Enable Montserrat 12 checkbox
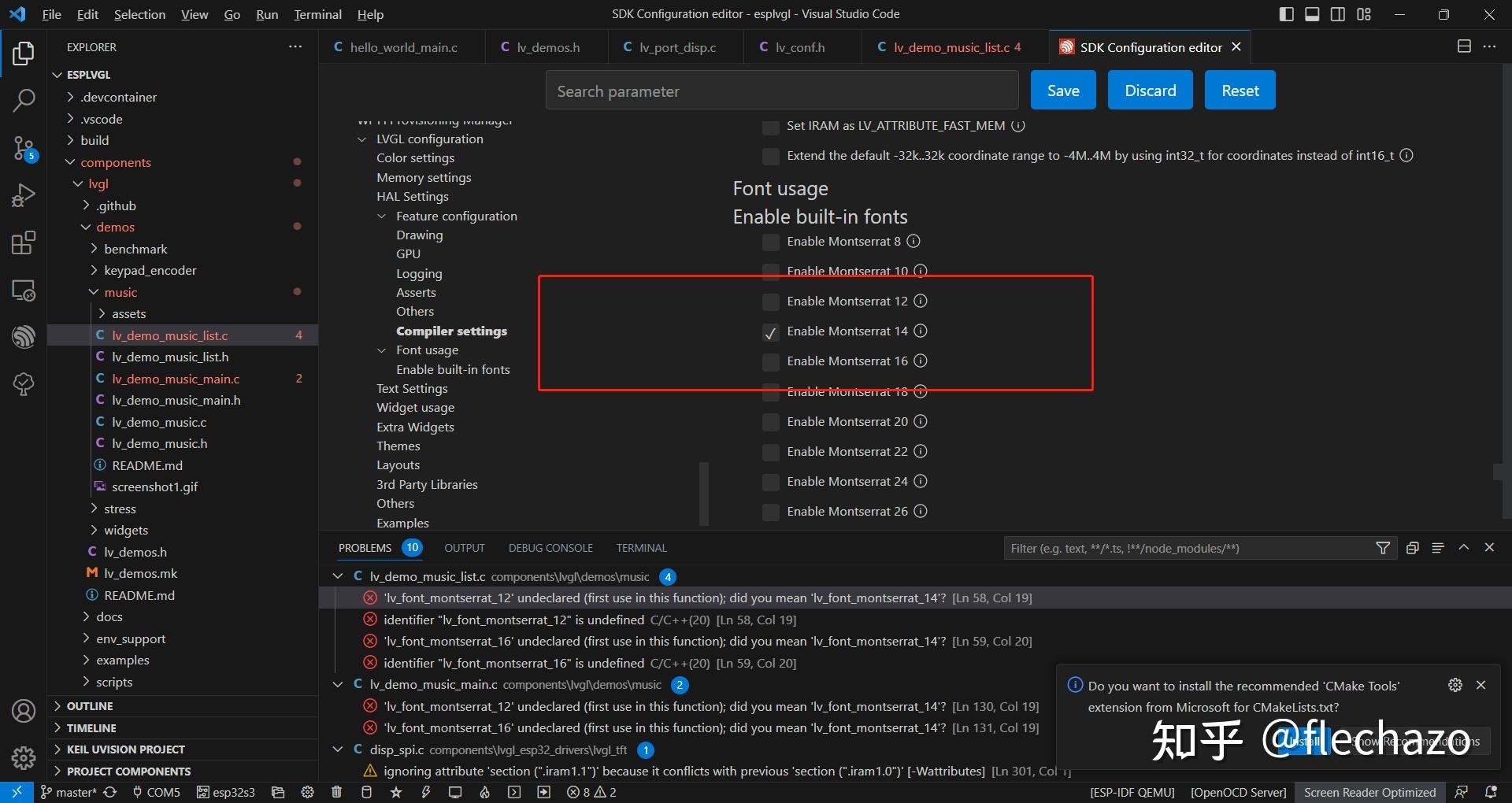Viewport: 1512px width, 803px height. click(771, 302)
